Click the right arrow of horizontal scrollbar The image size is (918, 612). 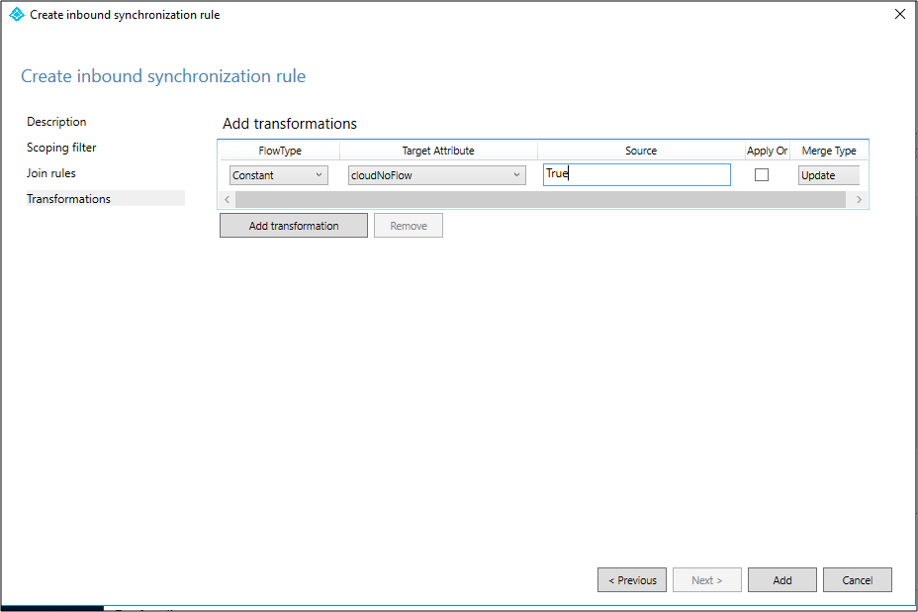tap(859, 200)
